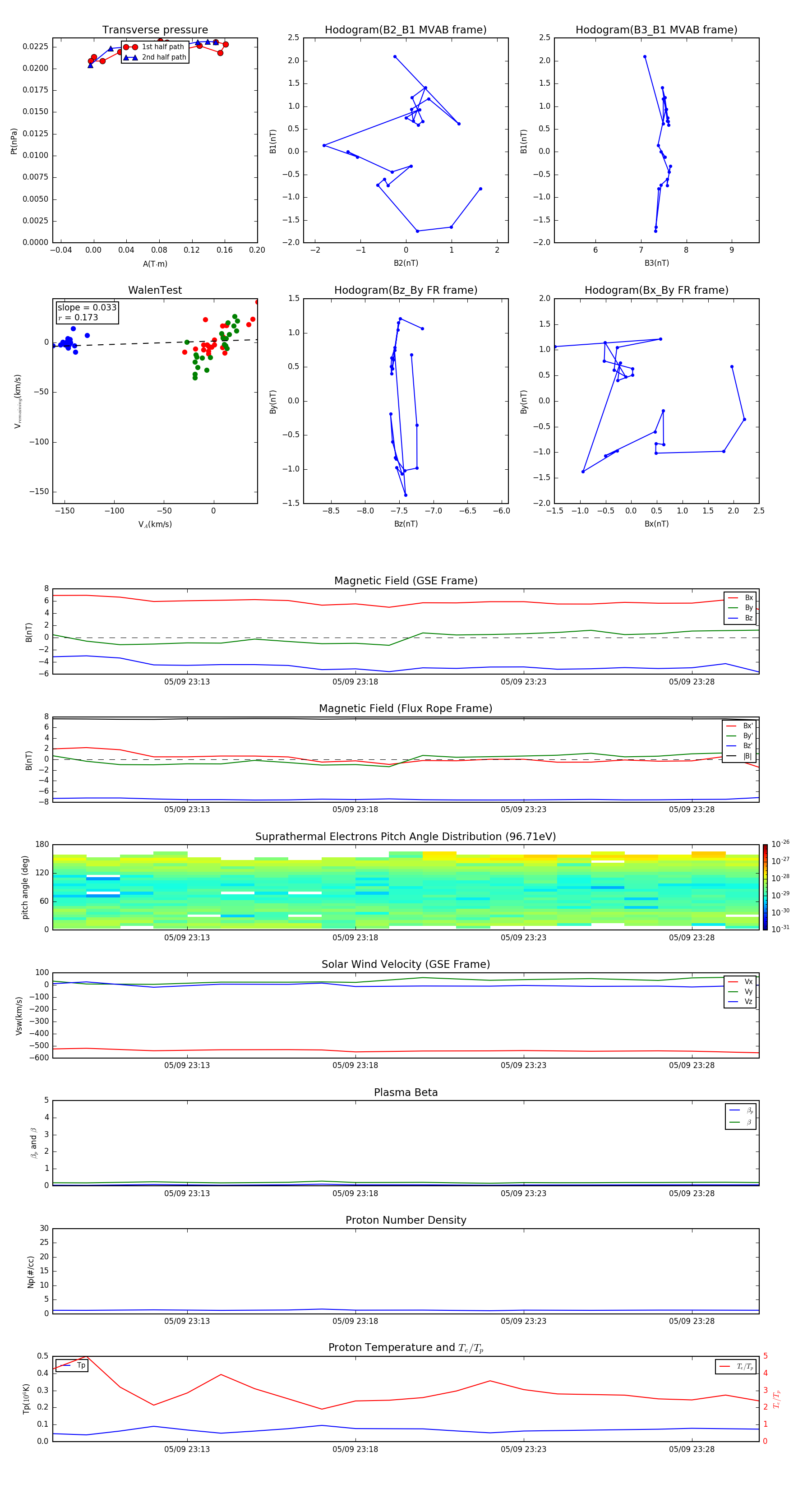
Task: Click the "B3(nT)" x-axis label
Action: coord(656,263)
